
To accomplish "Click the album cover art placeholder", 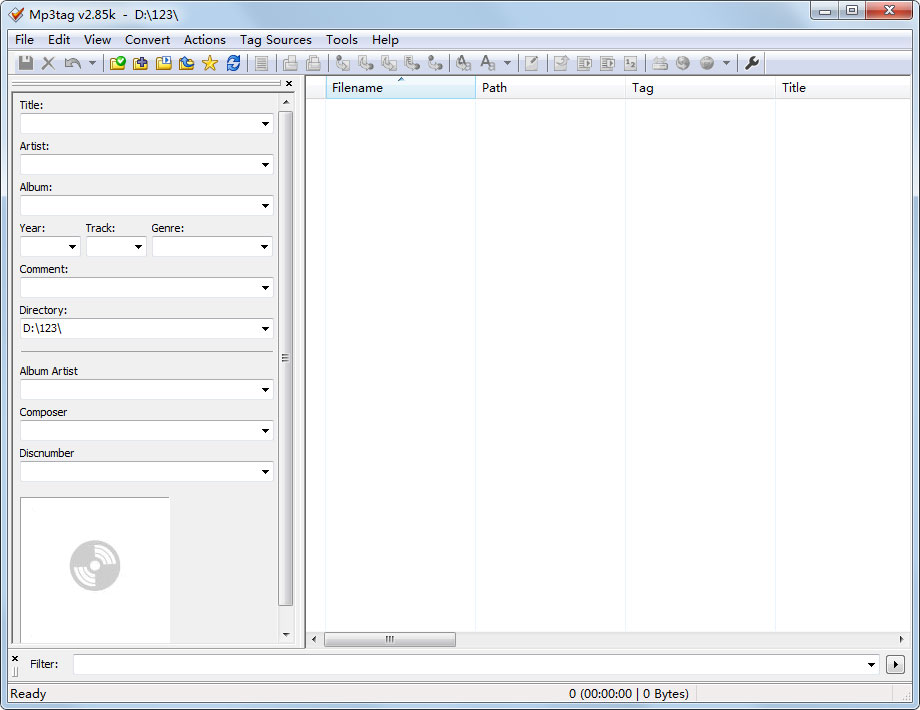I will coord(95,568).
